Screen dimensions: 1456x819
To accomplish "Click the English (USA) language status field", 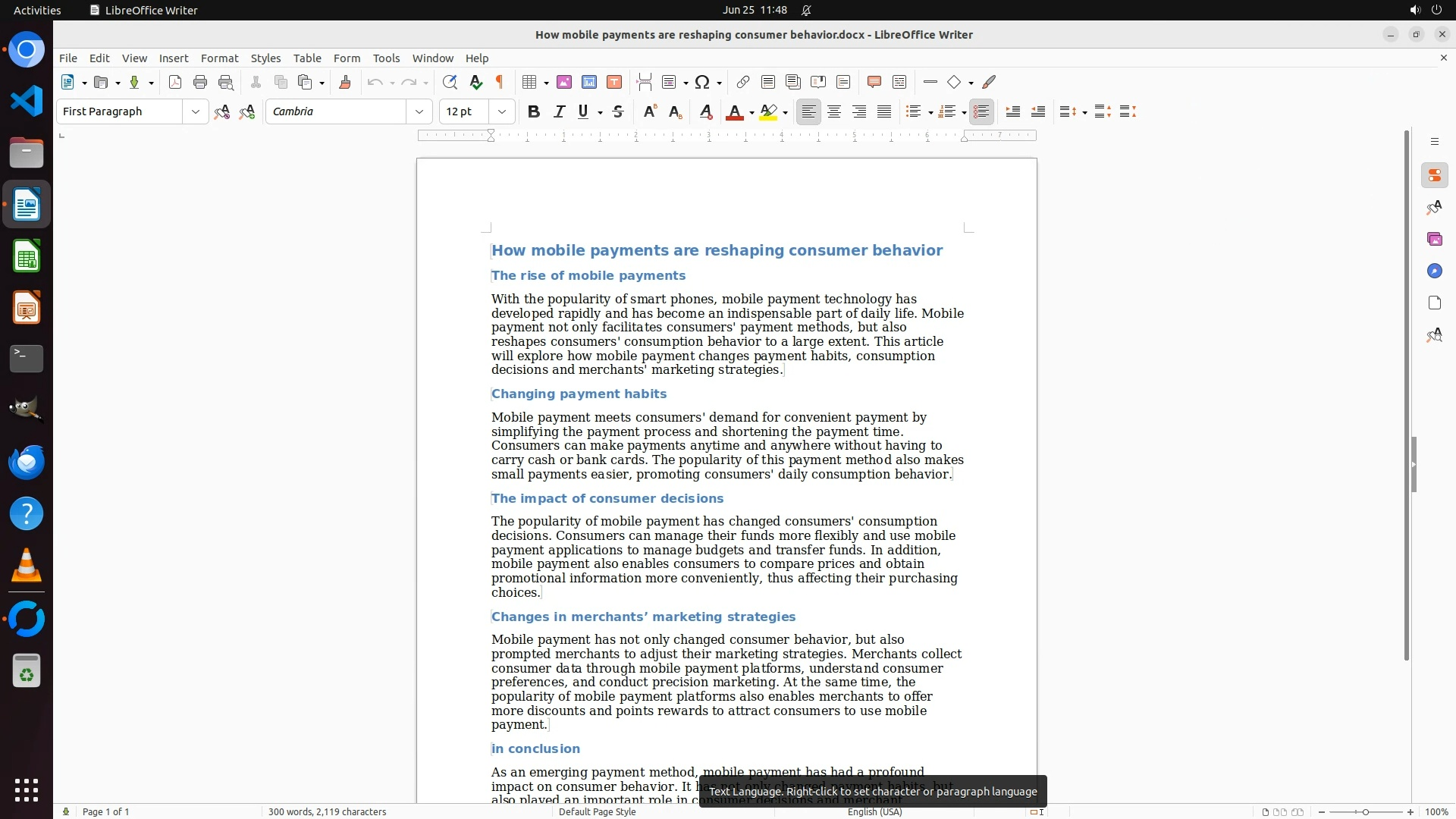I will coord(874,811).
